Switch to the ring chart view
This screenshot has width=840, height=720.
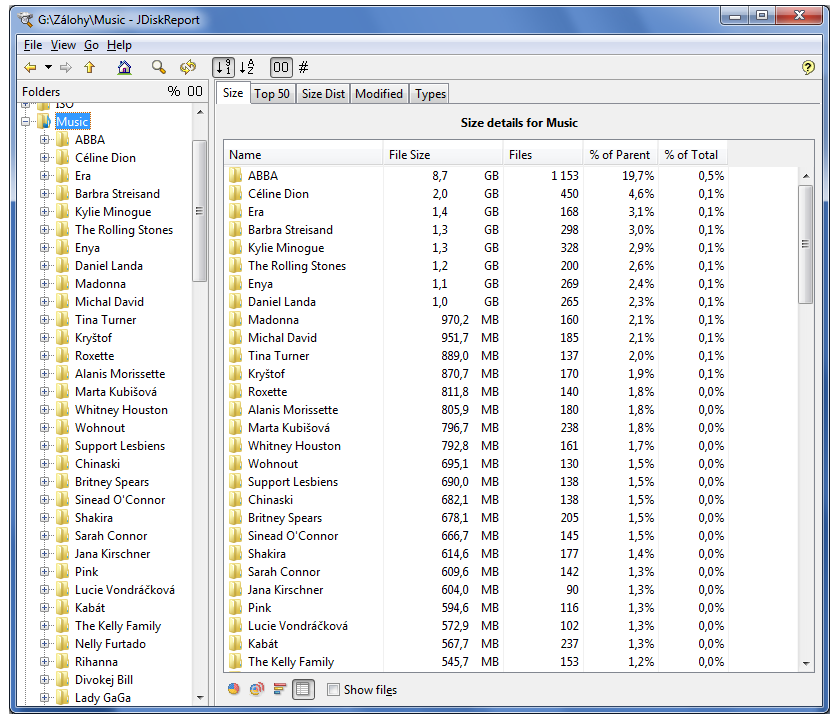pos(257,689)
